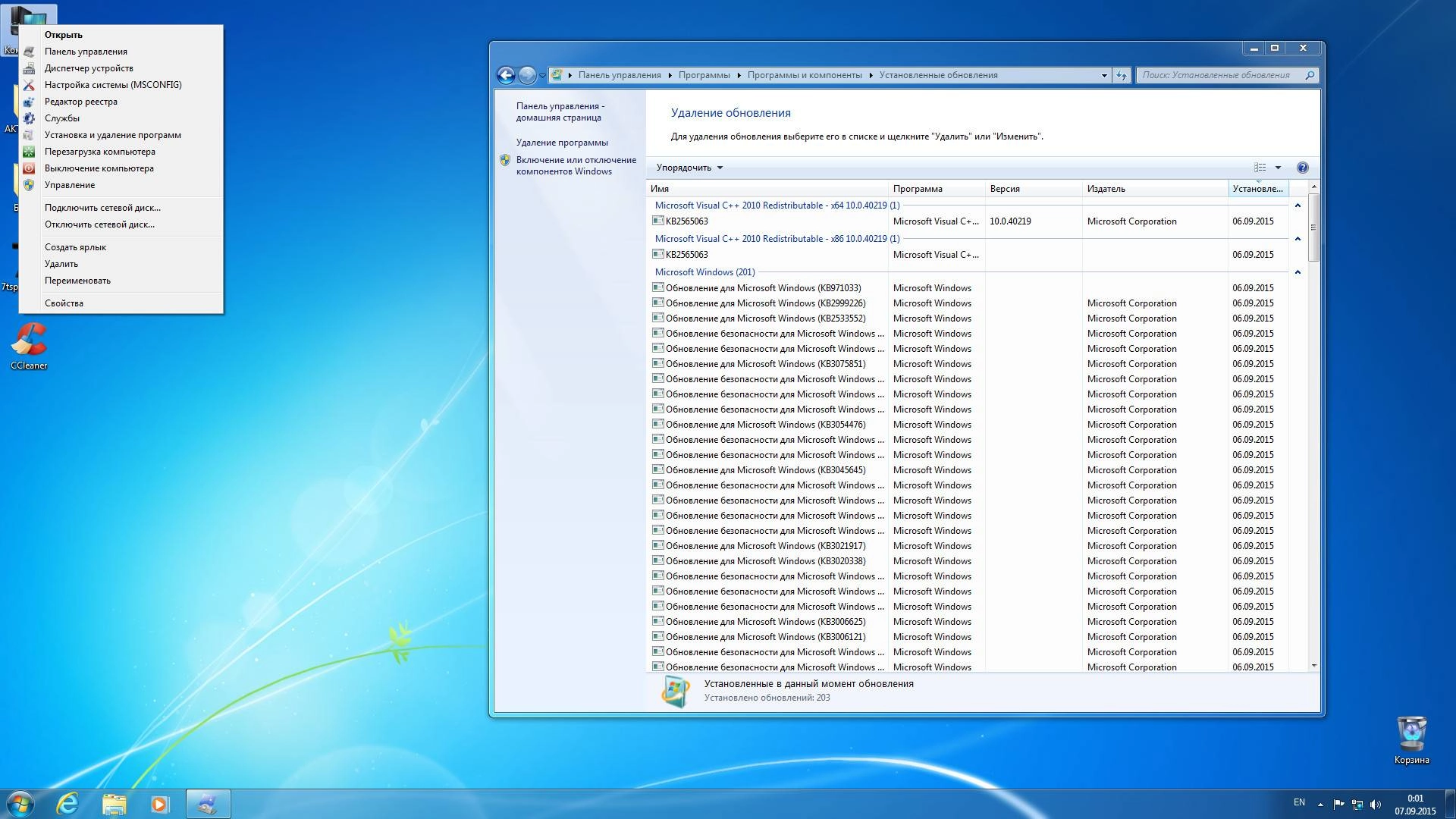
Task: Collapse the Microsoft Windows (201) group
Action: [1298, 272]
